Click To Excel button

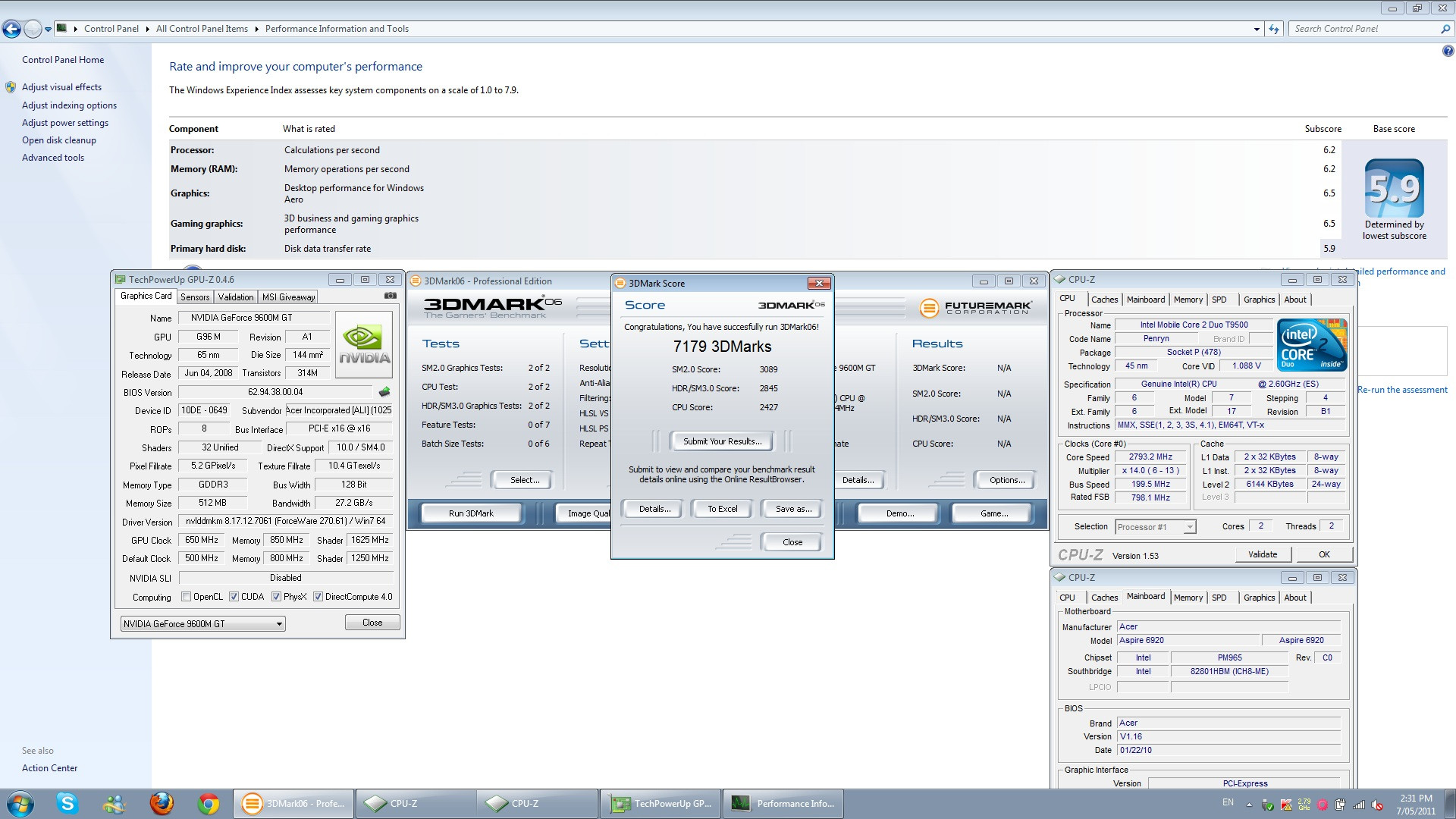(722, 509)
